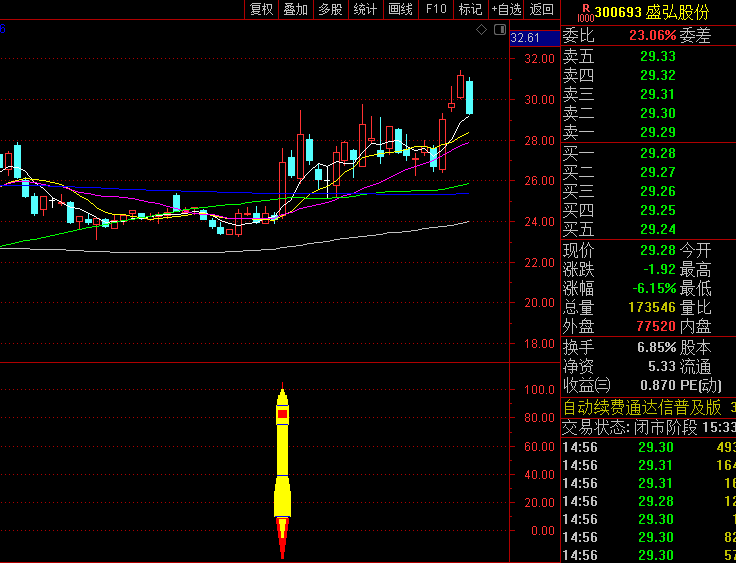Open F10 company information

436,9
